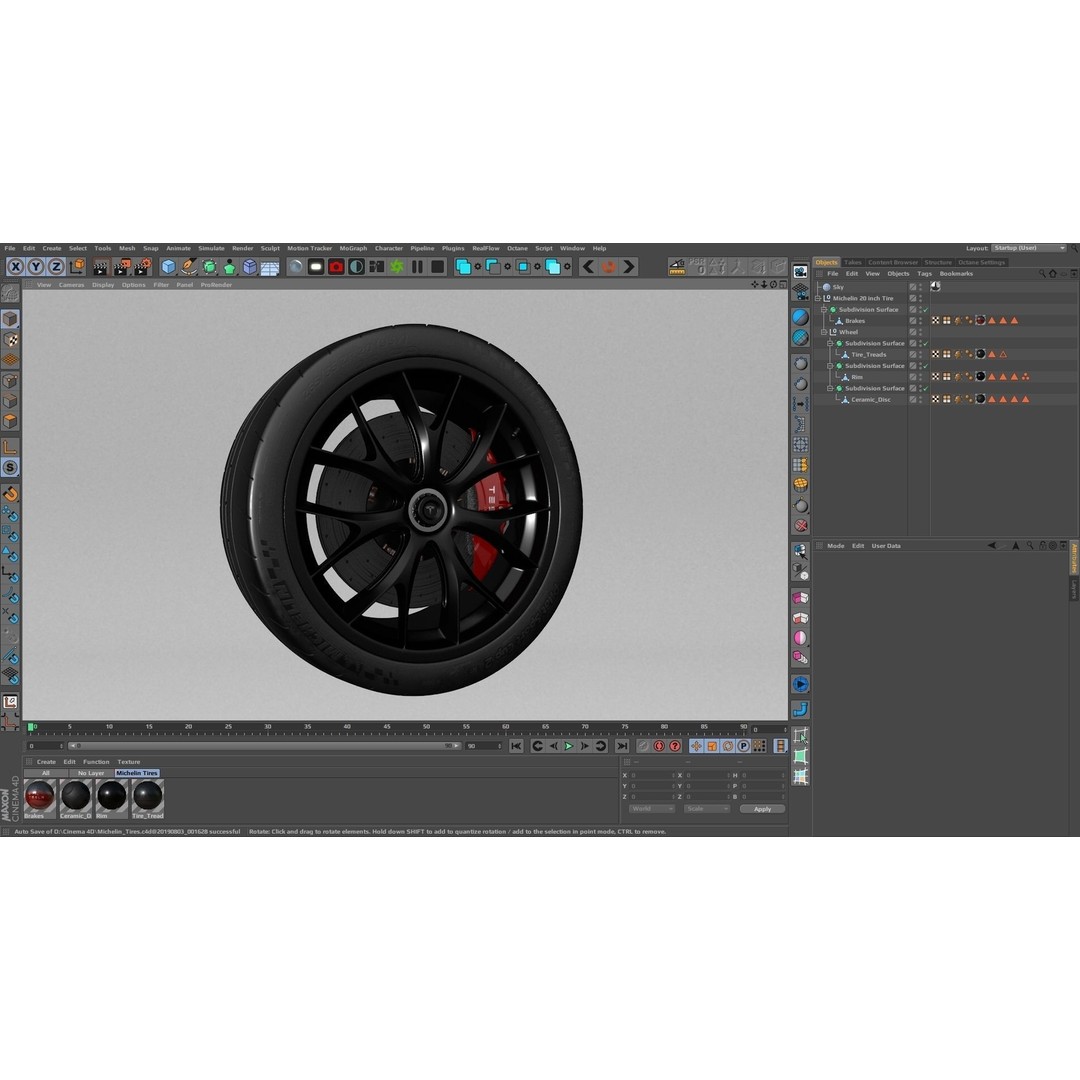Click the Redo right arrow

click(629, 267)
